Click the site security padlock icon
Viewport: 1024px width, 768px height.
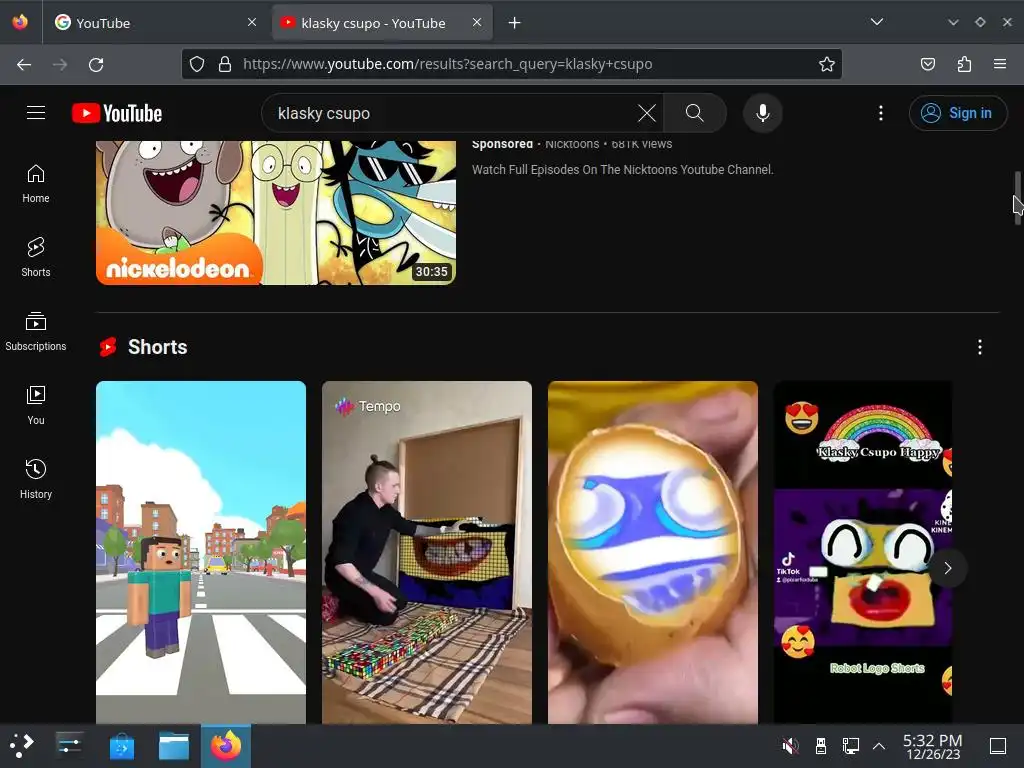click(225, 64)
